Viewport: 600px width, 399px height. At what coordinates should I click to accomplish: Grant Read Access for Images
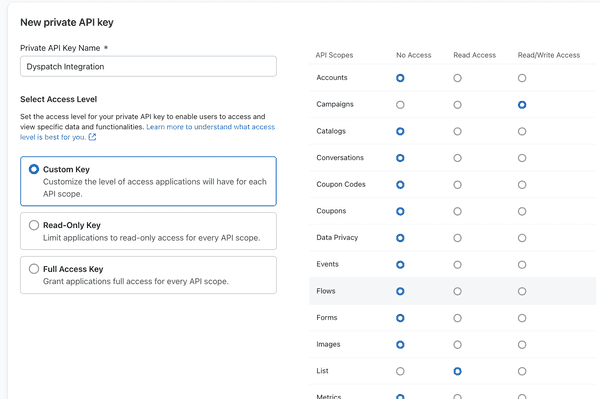457,345
